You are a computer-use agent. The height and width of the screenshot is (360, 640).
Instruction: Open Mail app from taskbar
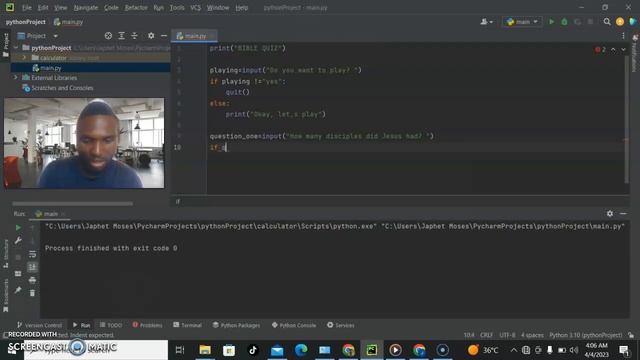pos(277,350)
